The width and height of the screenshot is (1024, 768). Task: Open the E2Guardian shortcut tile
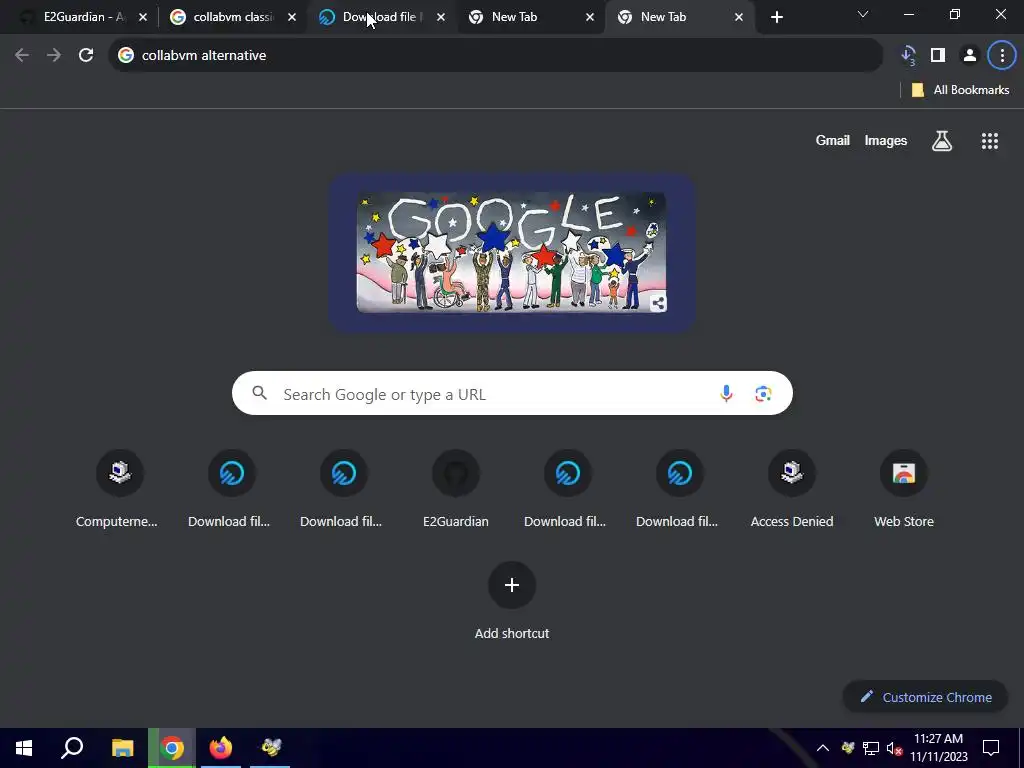456,489
